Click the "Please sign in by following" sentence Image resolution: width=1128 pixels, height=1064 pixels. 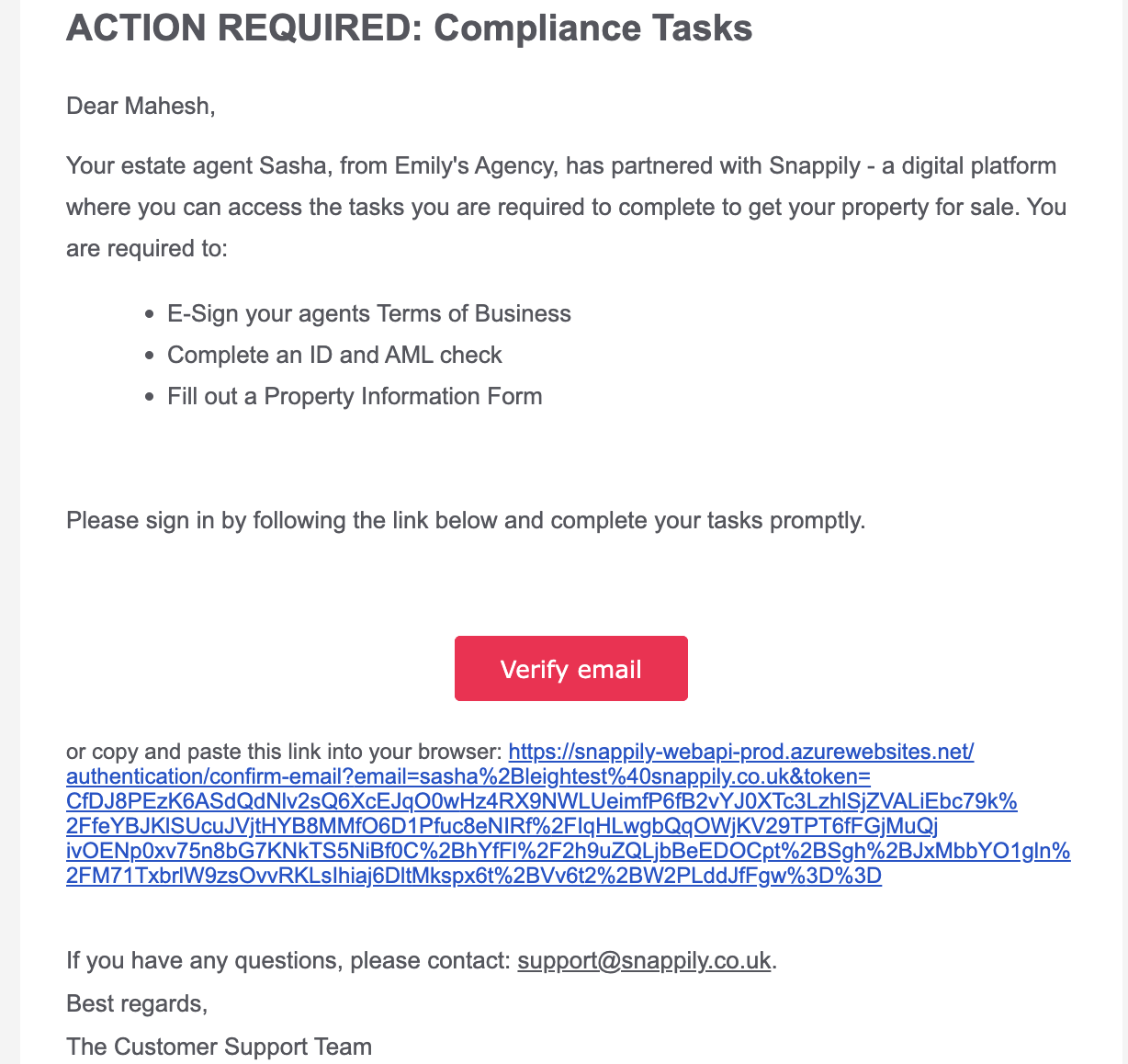point(466,521)
